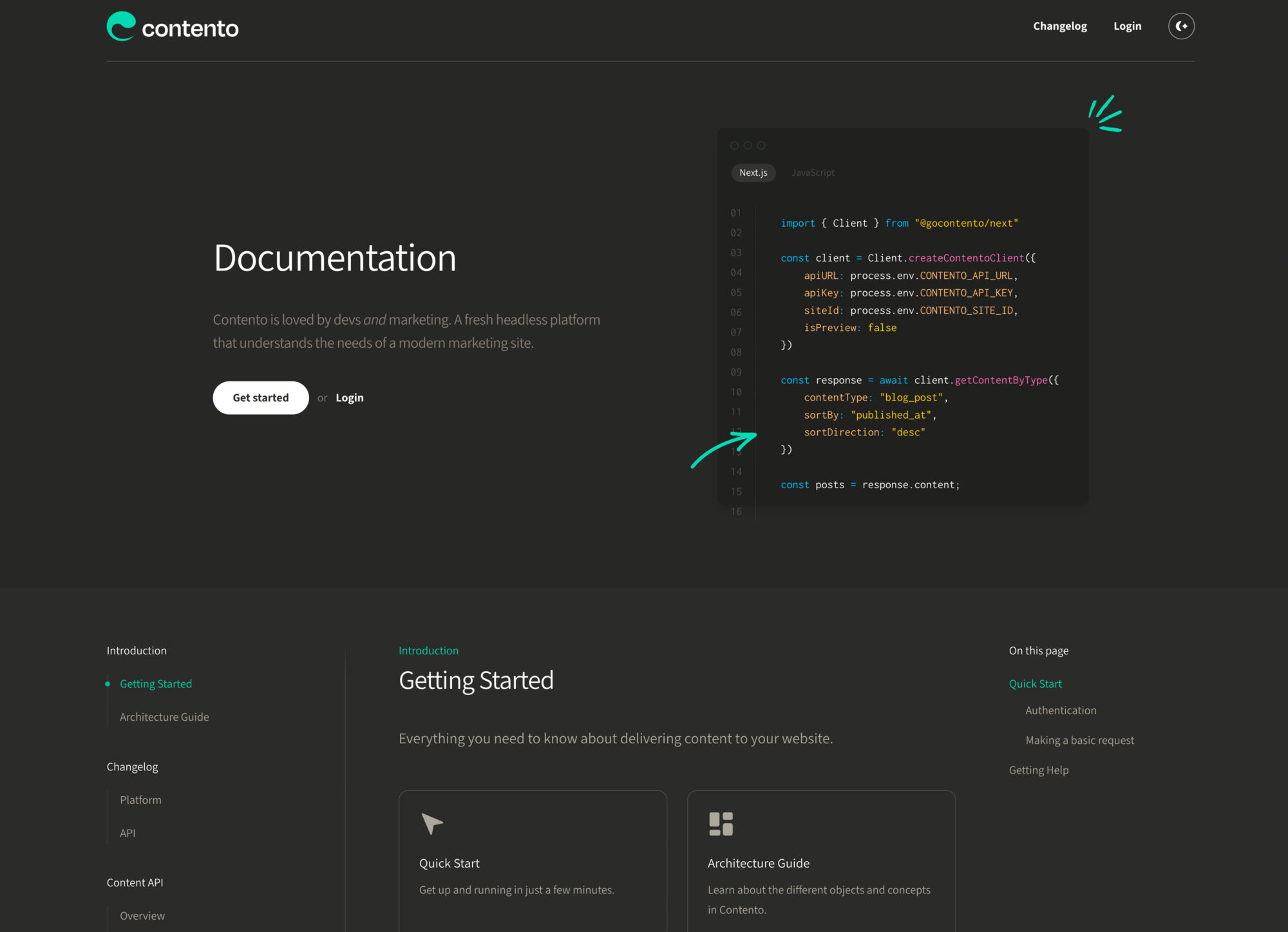1288x932 pixels.
Task: Toggle the dark mode theme switch
Action: [1181, 26]
